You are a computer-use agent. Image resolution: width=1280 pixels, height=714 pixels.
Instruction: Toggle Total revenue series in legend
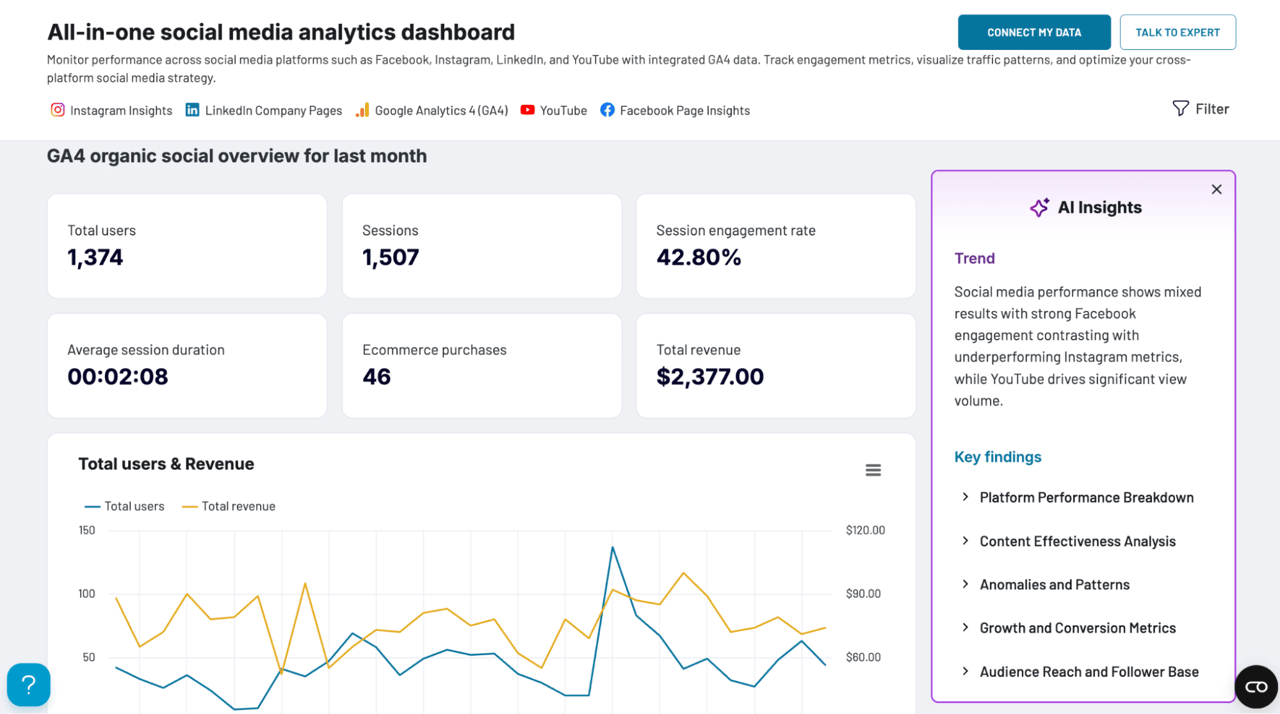tap(229, 506)
